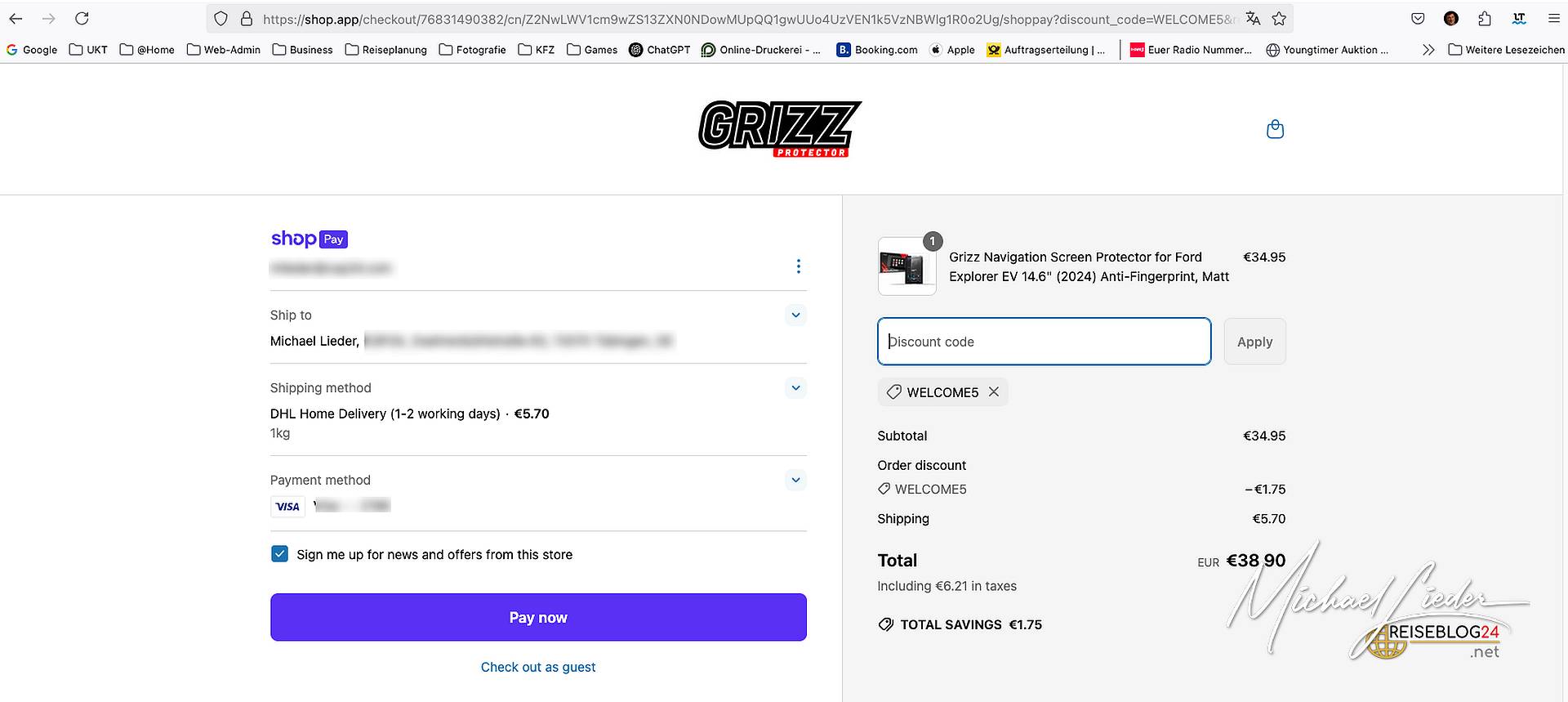Viewport: 1568px width, 702px height.
Task: Open the Apple bookmark
Action: [x=952, y=50]
